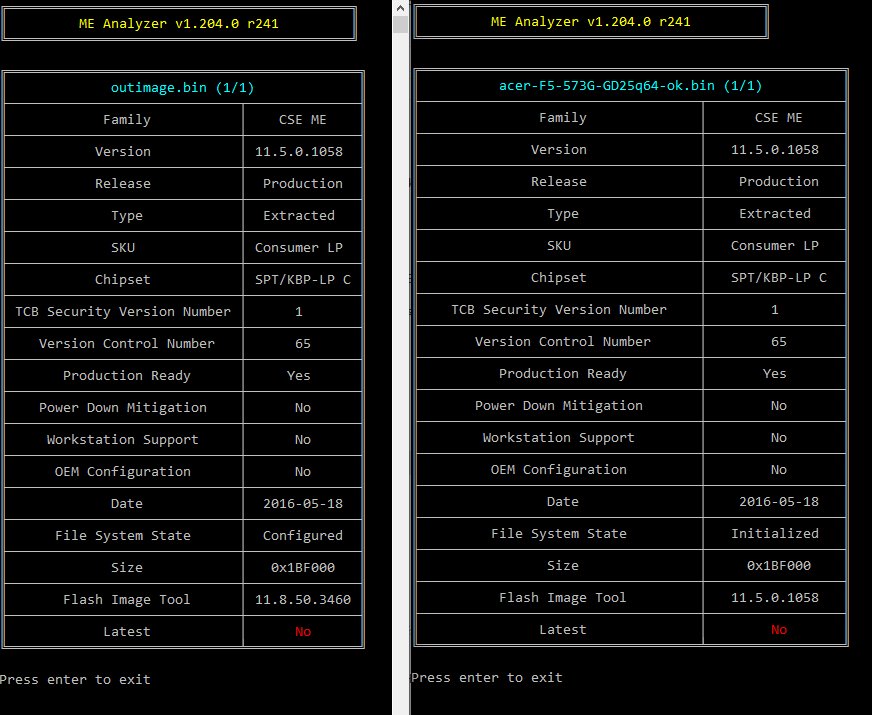Click the right window's 'Production' Release value
The height and width of the screenshot is (715, 872).
click(779, 181)
